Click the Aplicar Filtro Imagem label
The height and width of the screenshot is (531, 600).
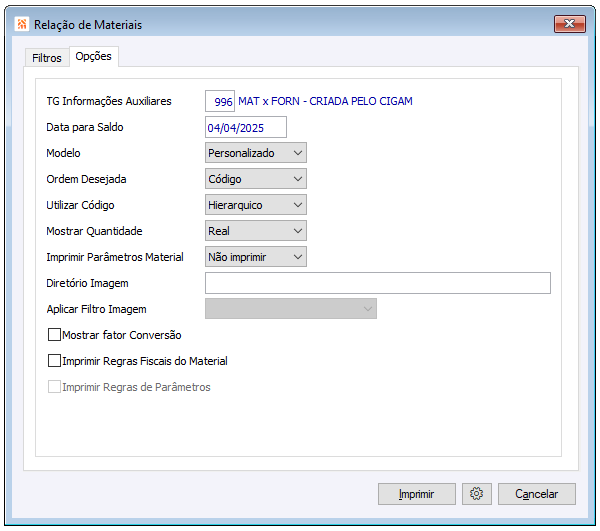pyautogui.click(x=96, y=309)
